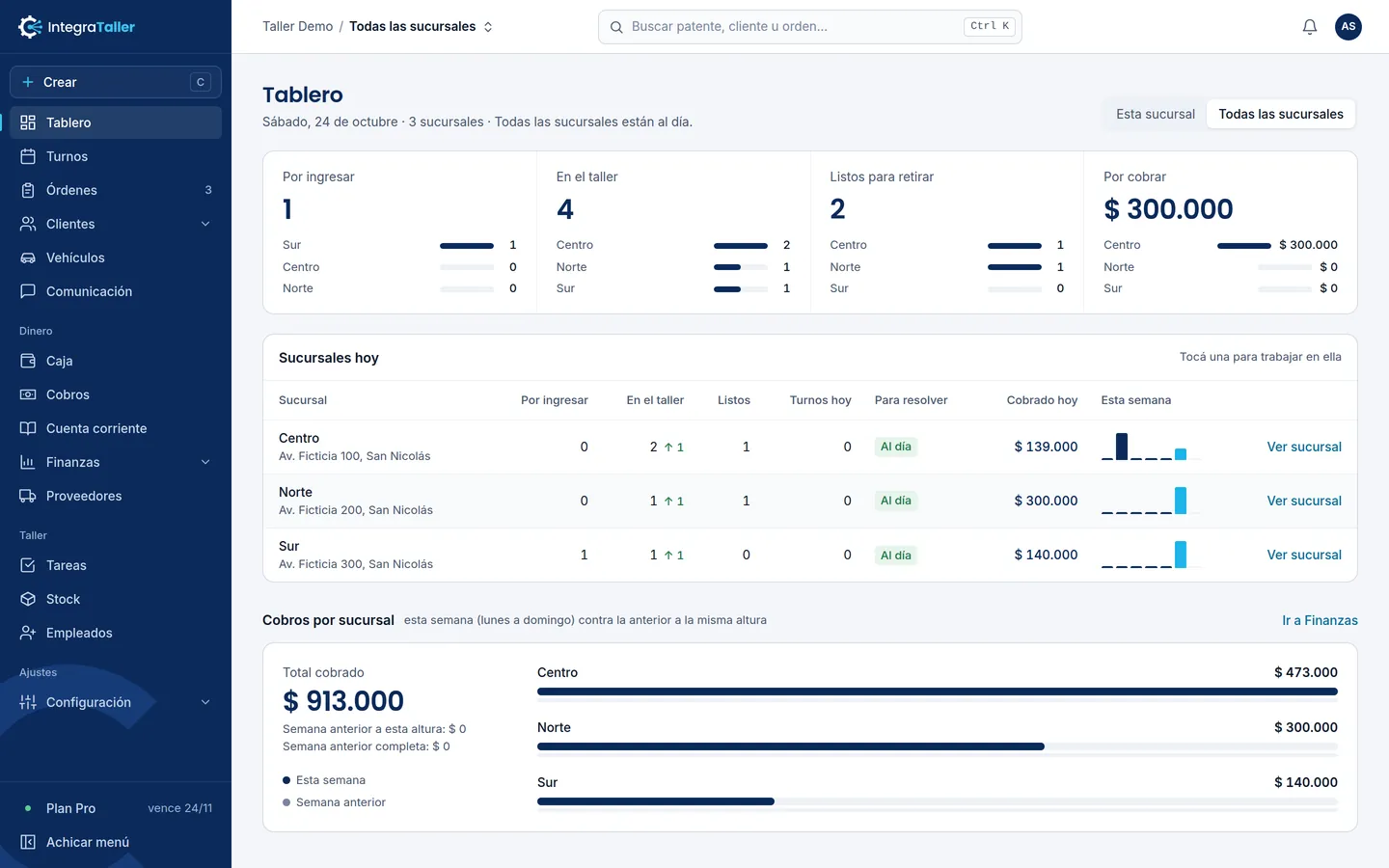Expand the Configuración submenu chevron

(x=205, y=702)
